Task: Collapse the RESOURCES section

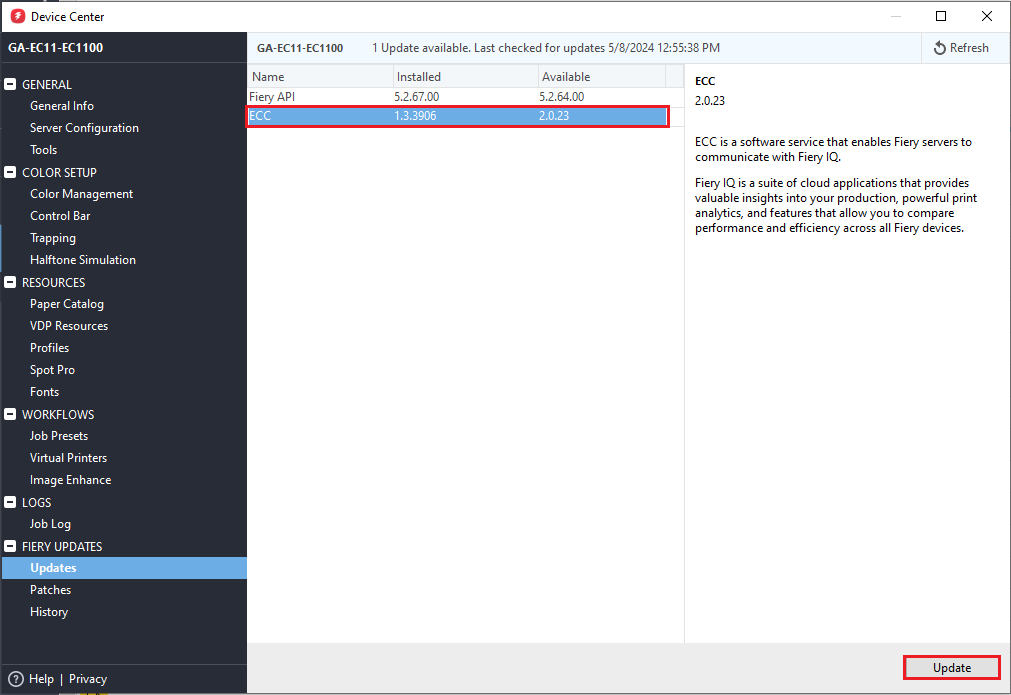Action: pyautogui.click(x=11, y=283)
